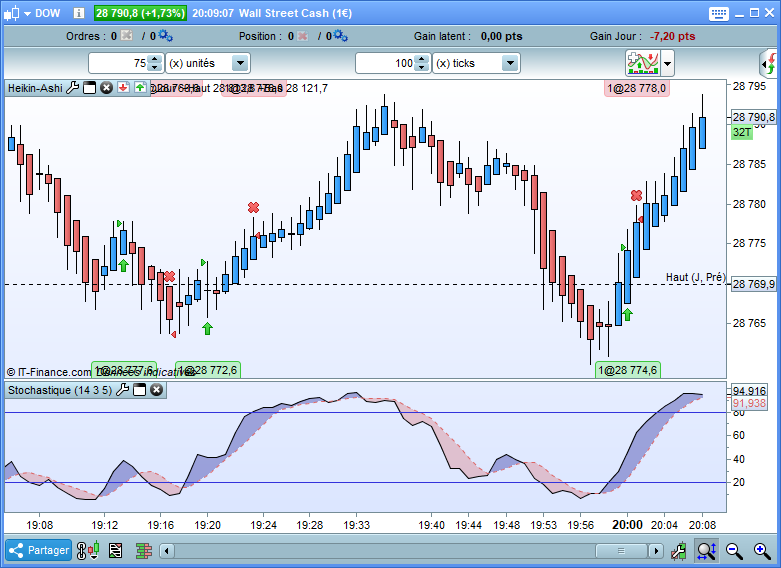The width and height of the screenshot is (781, 568).
Task: Click the red X exit marker near 20:00
Action: coord(636,195)
